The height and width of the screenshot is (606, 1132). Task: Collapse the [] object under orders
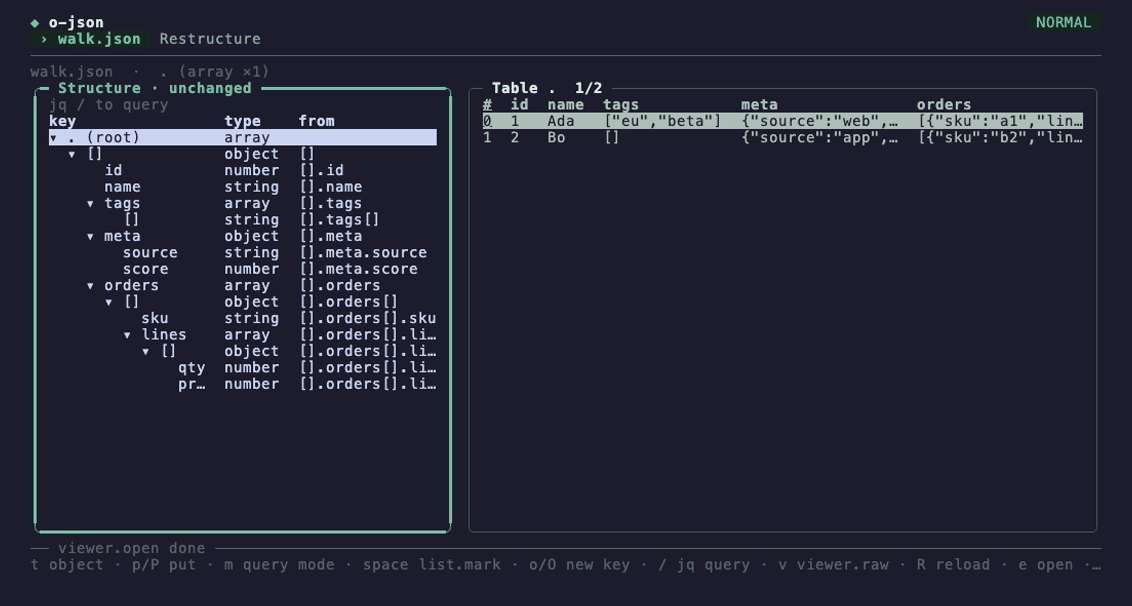[109, 302]
